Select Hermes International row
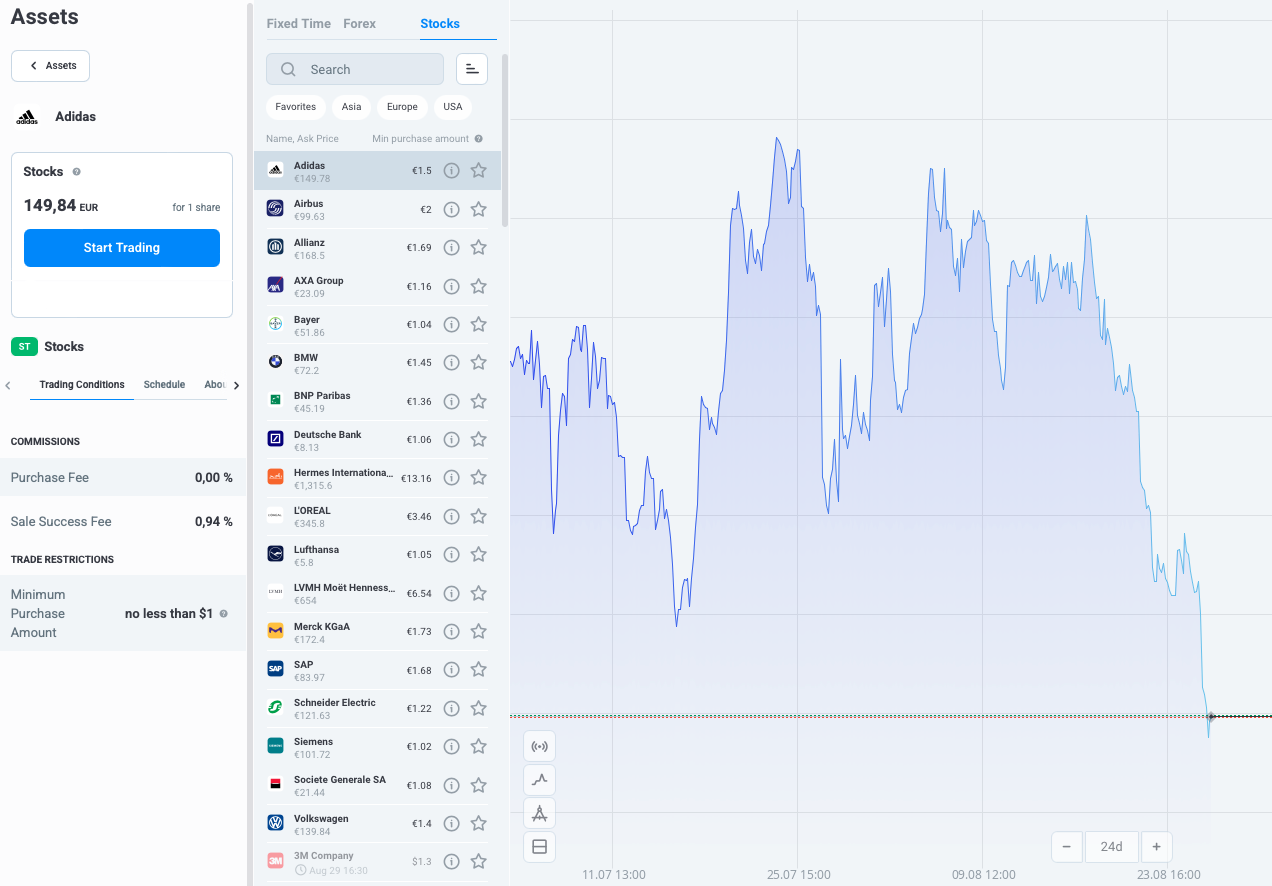Viewport: 1272px width, 886px height. click(x=377, y=478)
